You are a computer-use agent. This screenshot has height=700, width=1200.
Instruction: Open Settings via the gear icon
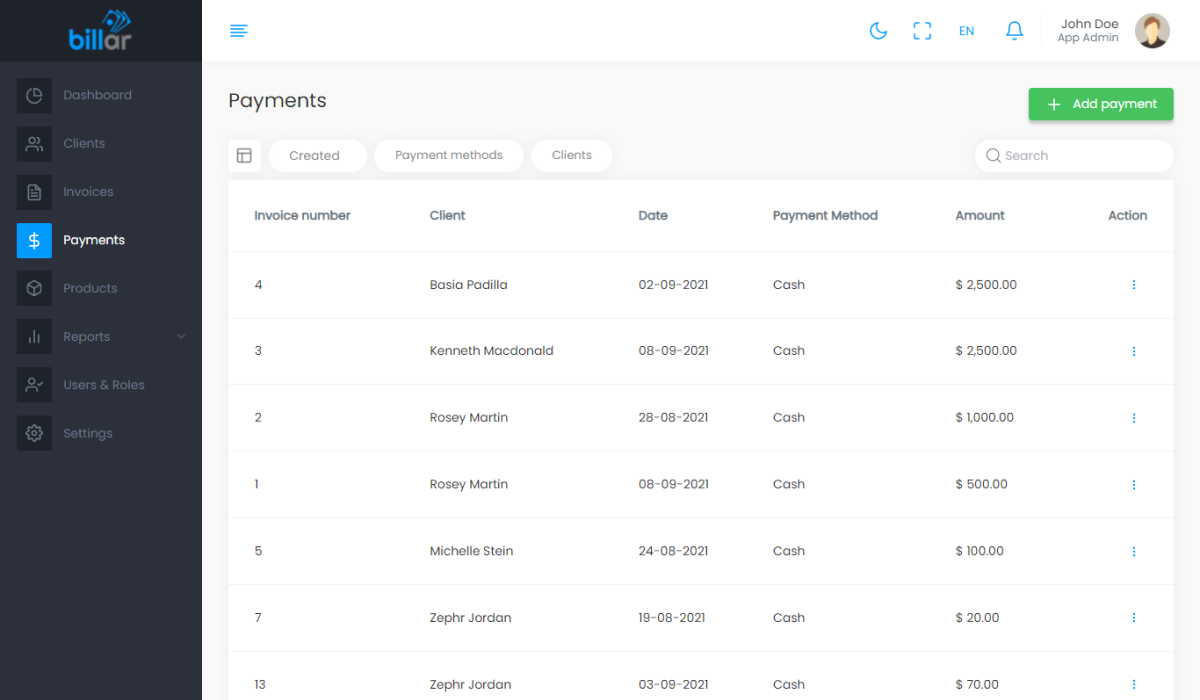coord(34,434)
